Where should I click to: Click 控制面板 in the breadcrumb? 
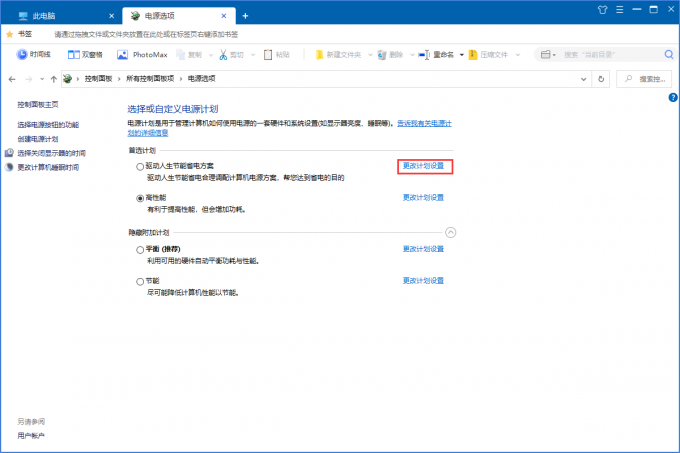point(98,78)
